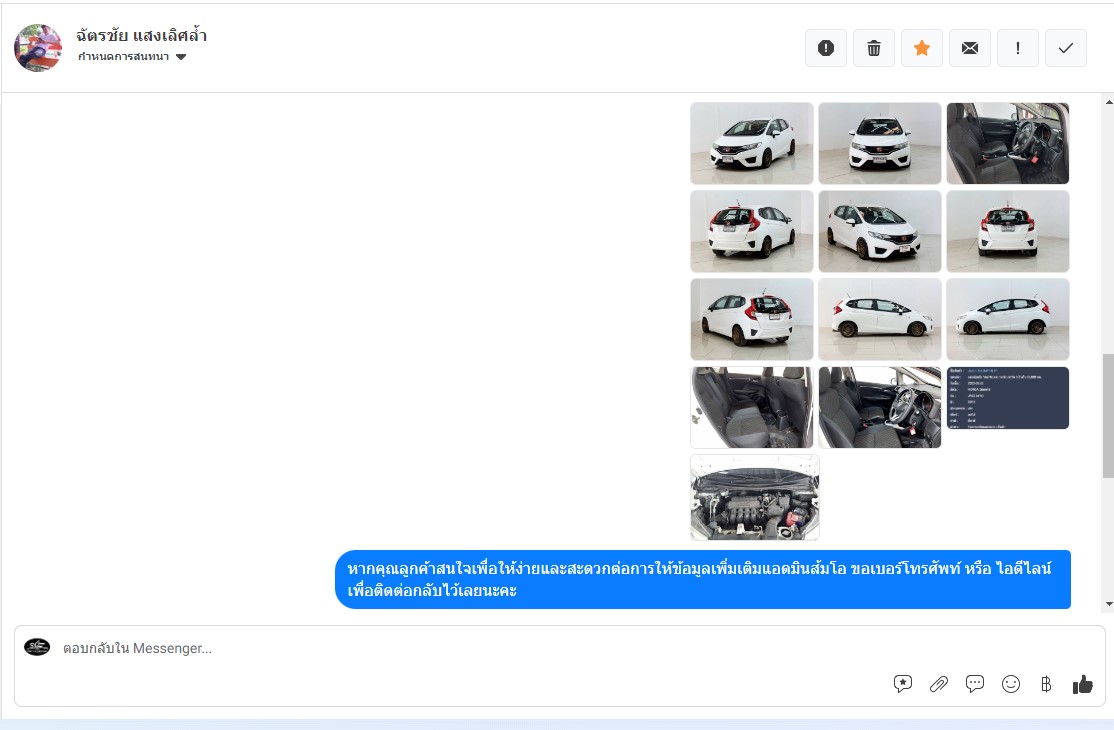
Task: Open saved replies starred bubble icon
Action: point(902,684)
